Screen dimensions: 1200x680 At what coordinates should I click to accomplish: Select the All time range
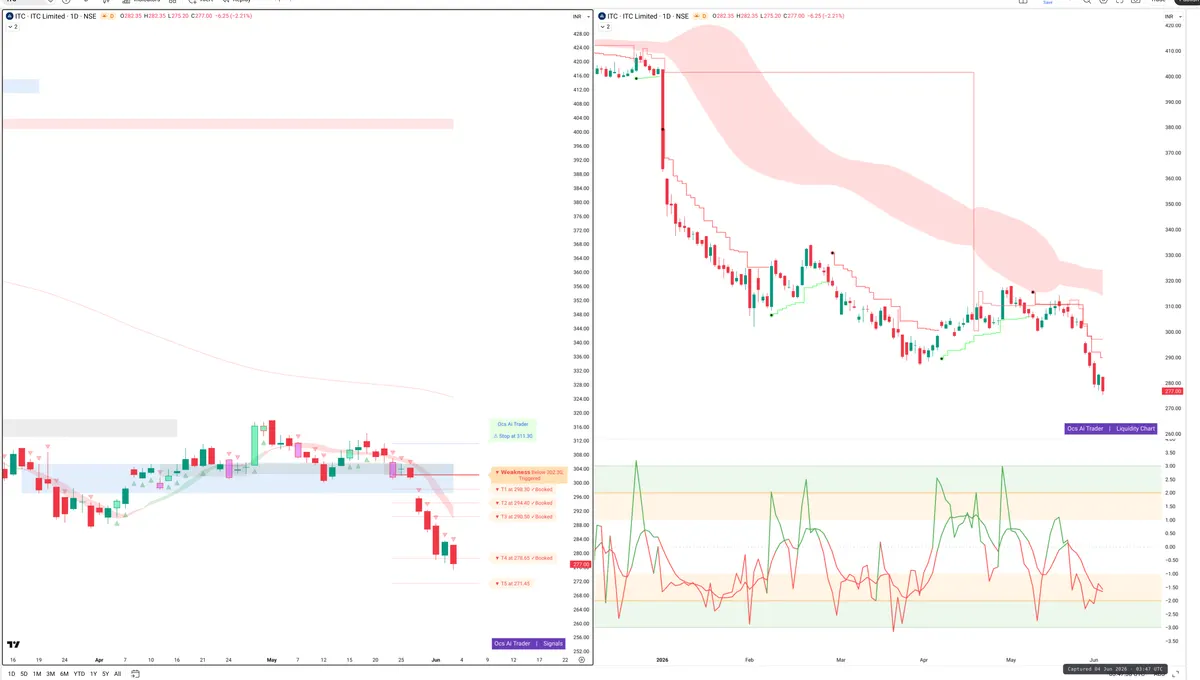pyautogui.click(x=117, y=674)
